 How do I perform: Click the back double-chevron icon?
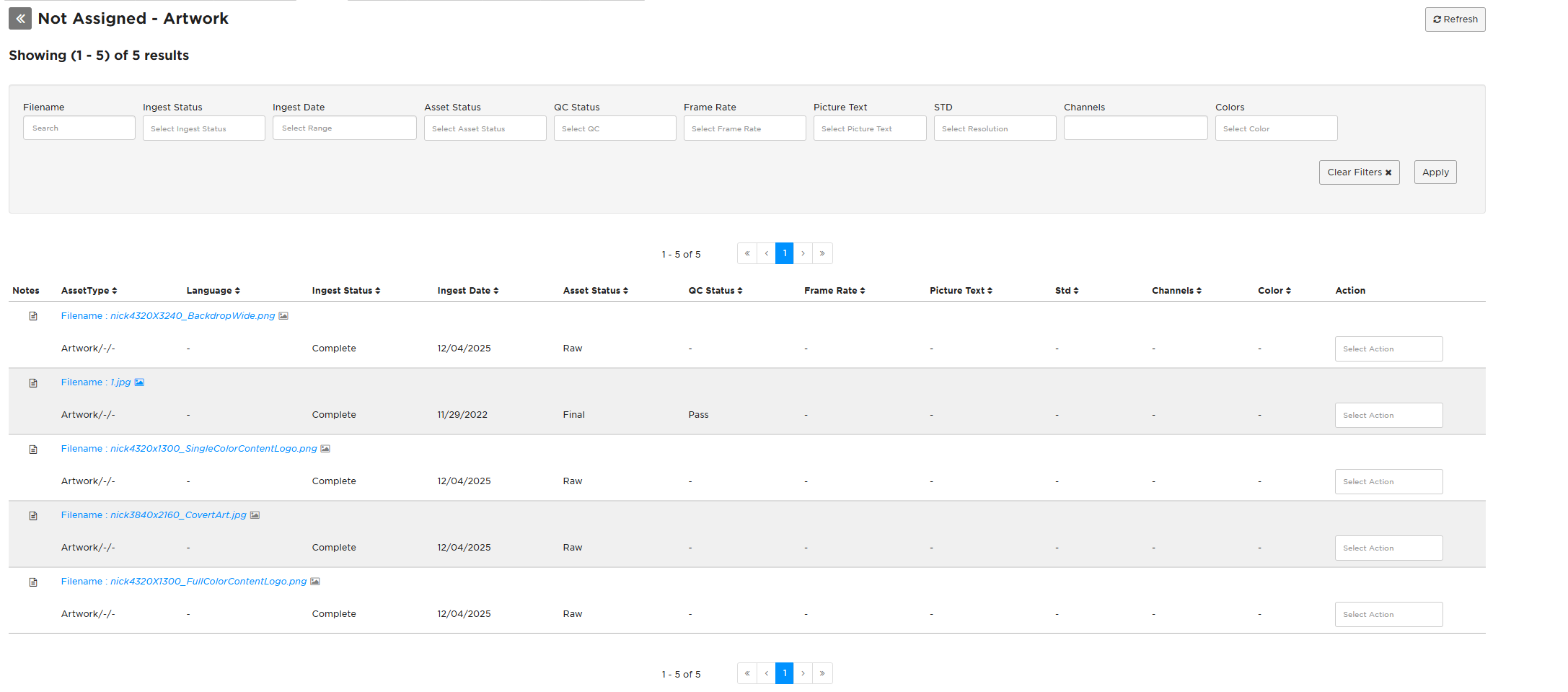pos(20,19)
